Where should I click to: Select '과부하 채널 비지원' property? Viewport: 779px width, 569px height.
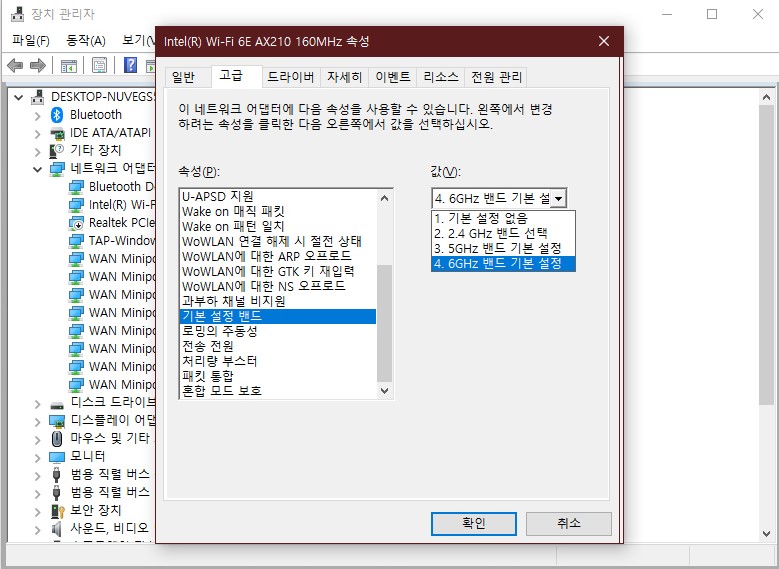click(277, 301)
